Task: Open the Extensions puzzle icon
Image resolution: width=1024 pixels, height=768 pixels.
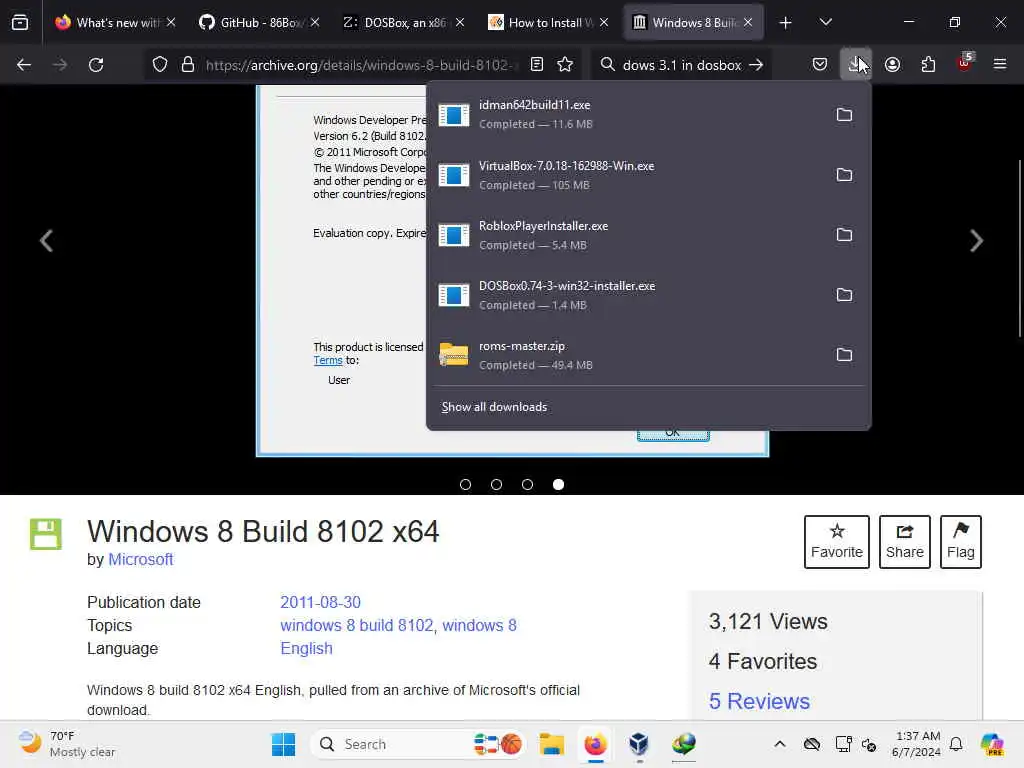Action: pyautogui.click(x=928, y=65)
